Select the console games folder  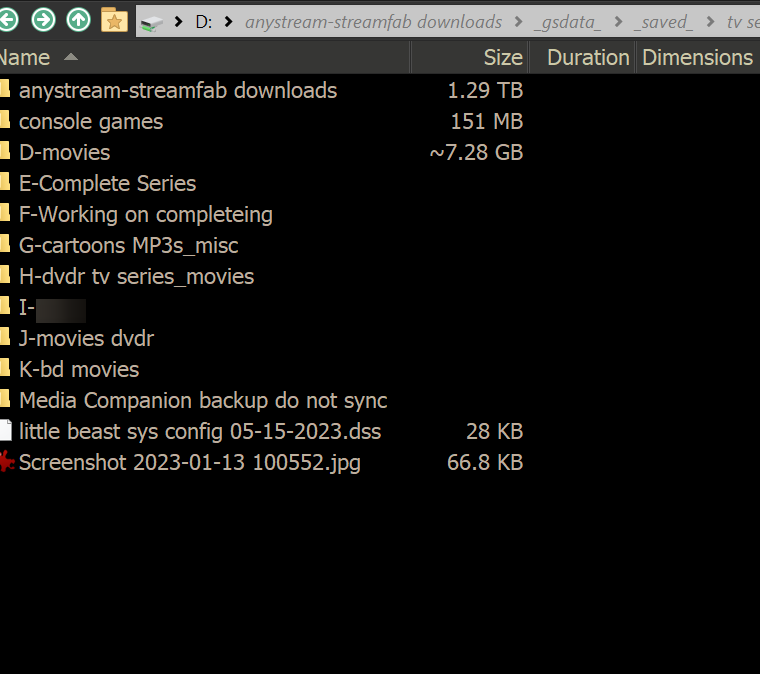91,122
